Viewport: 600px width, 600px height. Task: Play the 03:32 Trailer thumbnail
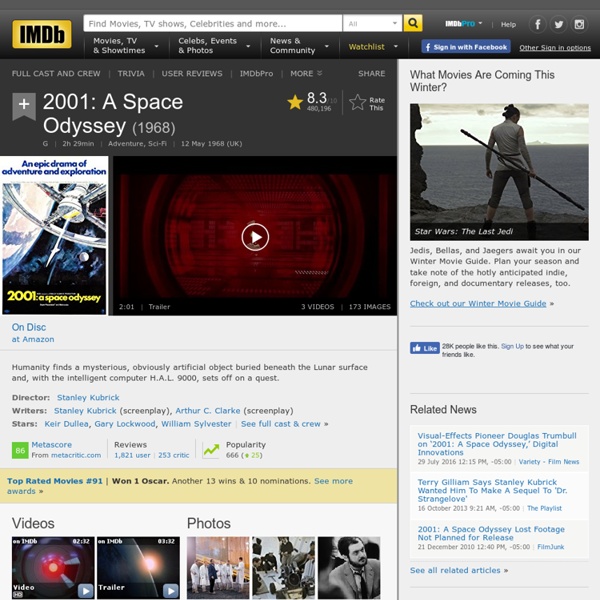coord(138,567)
